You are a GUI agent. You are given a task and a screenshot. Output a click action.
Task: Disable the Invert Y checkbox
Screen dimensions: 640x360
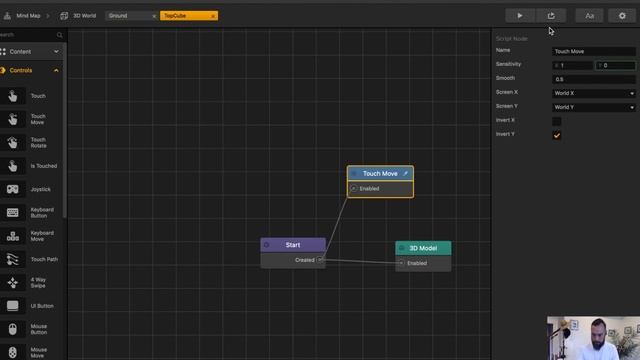556,135
